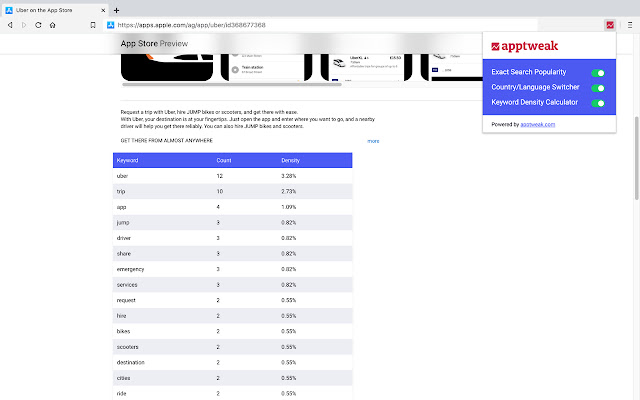Viewport: 640px width, 400px height.
Task: Select the 'ride' keyword cell
Action: pos(121,393)
